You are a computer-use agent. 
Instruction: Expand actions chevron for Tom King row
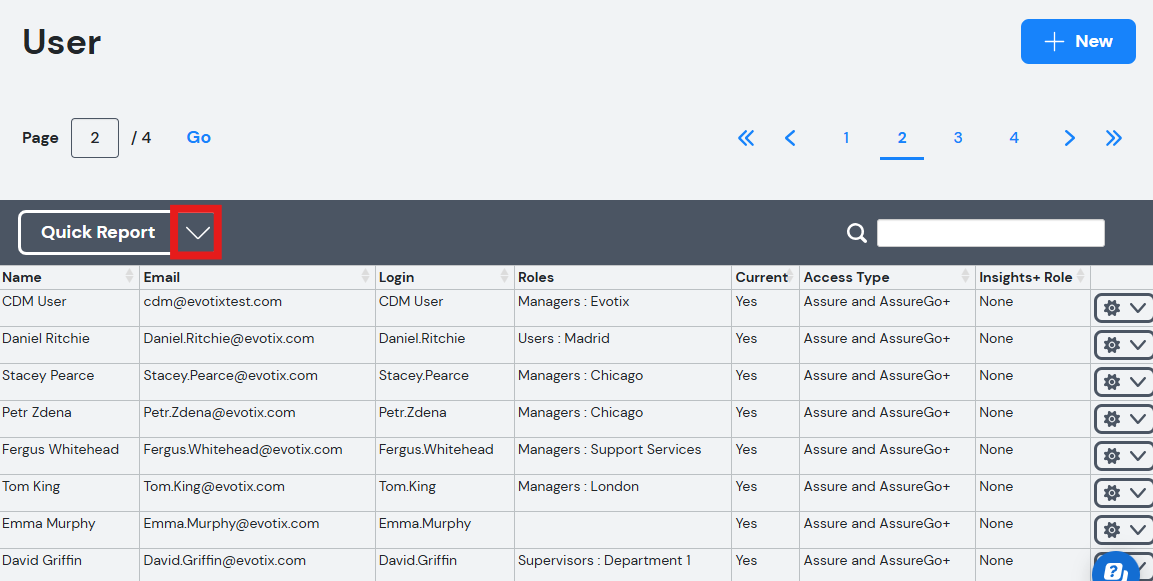click(1138, 492)
